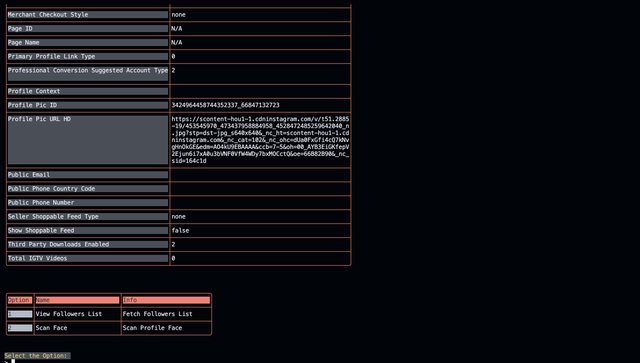Click 'Public Phone Country Code' label

51,189
